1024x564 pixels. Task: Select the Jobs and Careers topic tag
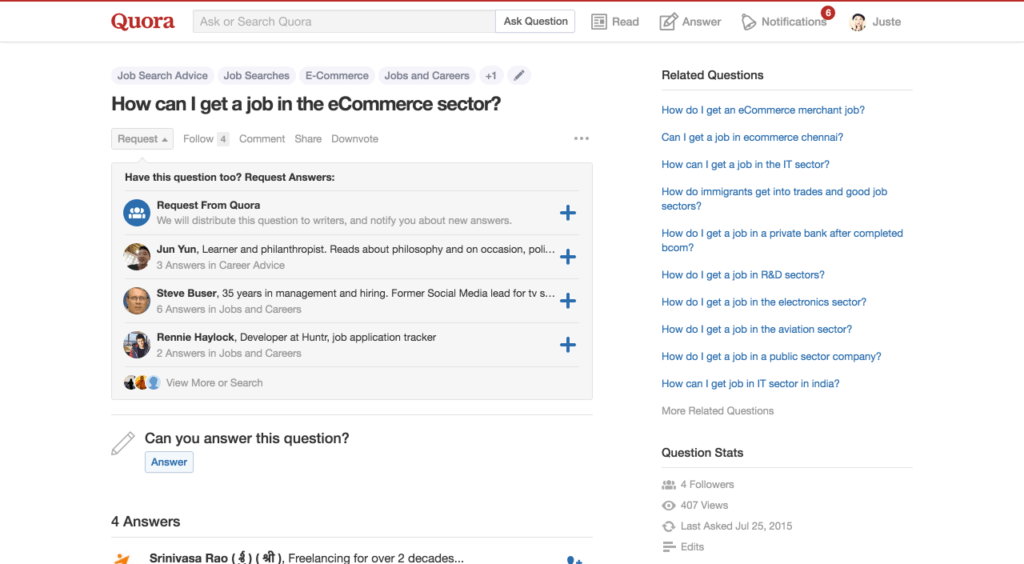tap(426, 76)
